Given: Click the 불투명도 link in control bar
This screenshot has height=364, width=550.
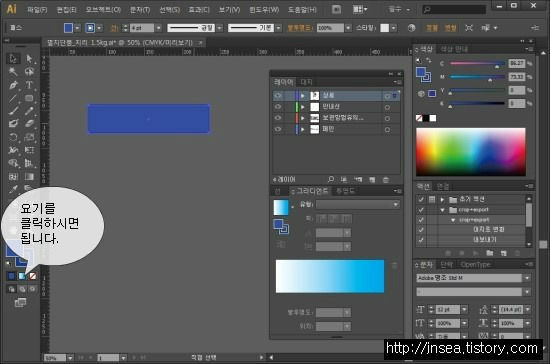Looking at the screenshot, I should click(x=300, y=28).
